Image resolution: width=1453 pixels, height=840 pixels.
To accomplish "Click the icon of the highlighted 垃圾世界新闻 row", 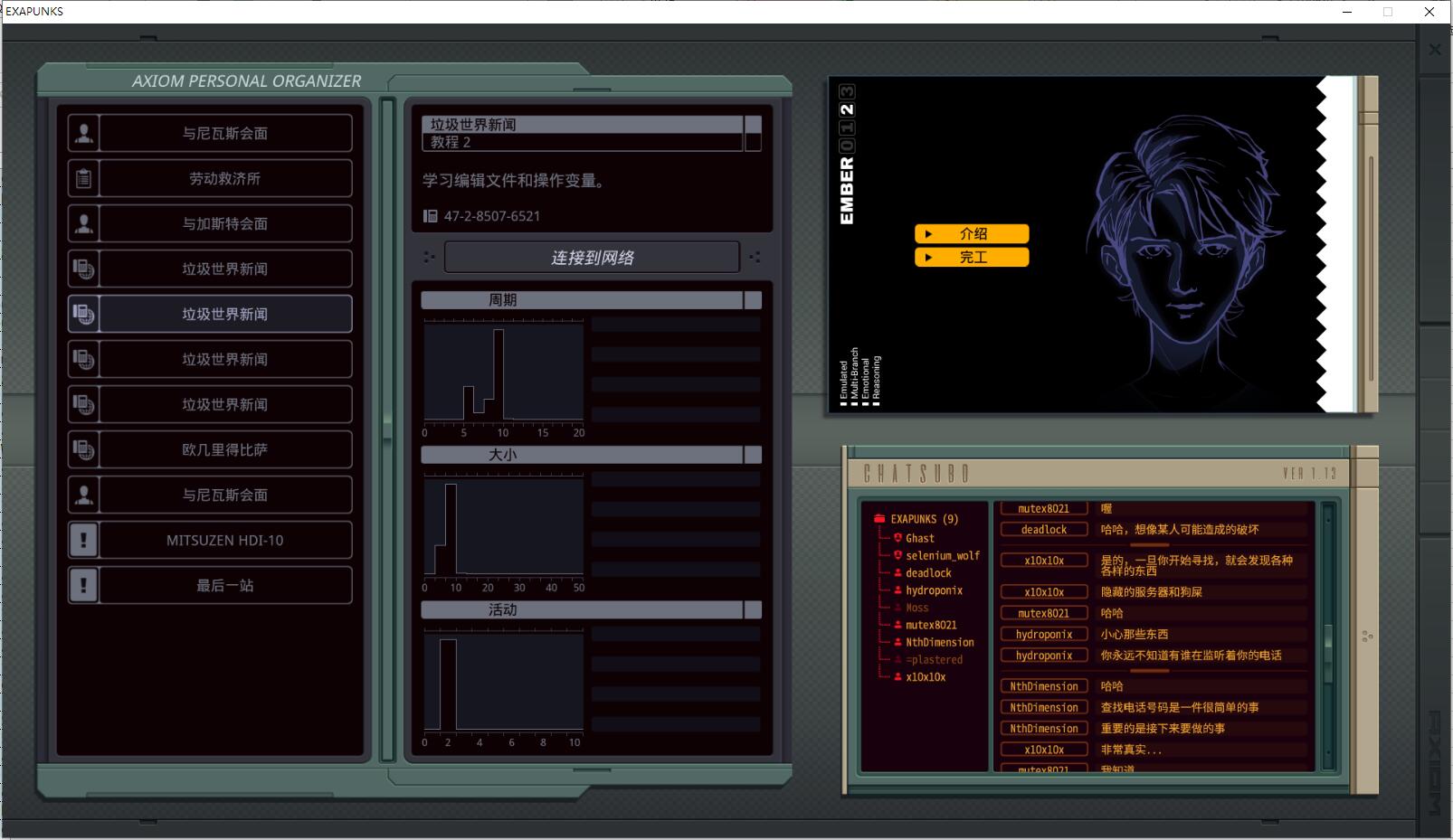I will [x=83, y=314].
